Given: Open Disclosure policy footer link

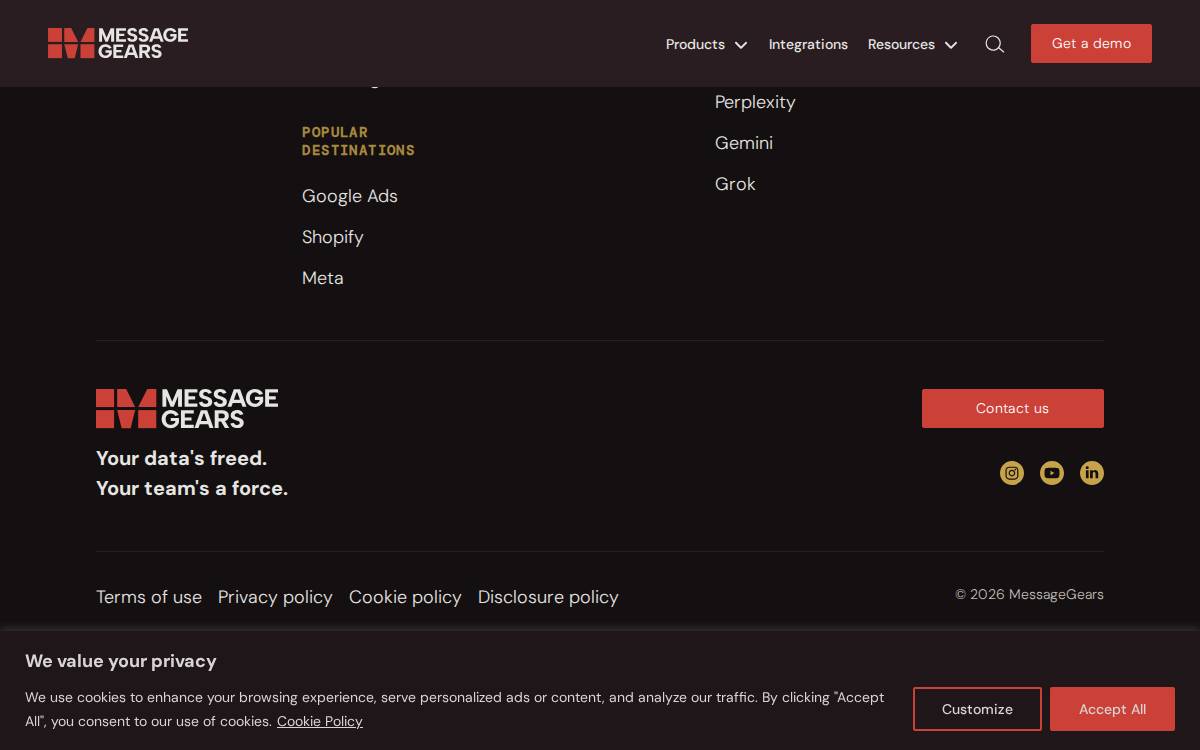Looking at the screenshot, I should (x=548, y=597).
